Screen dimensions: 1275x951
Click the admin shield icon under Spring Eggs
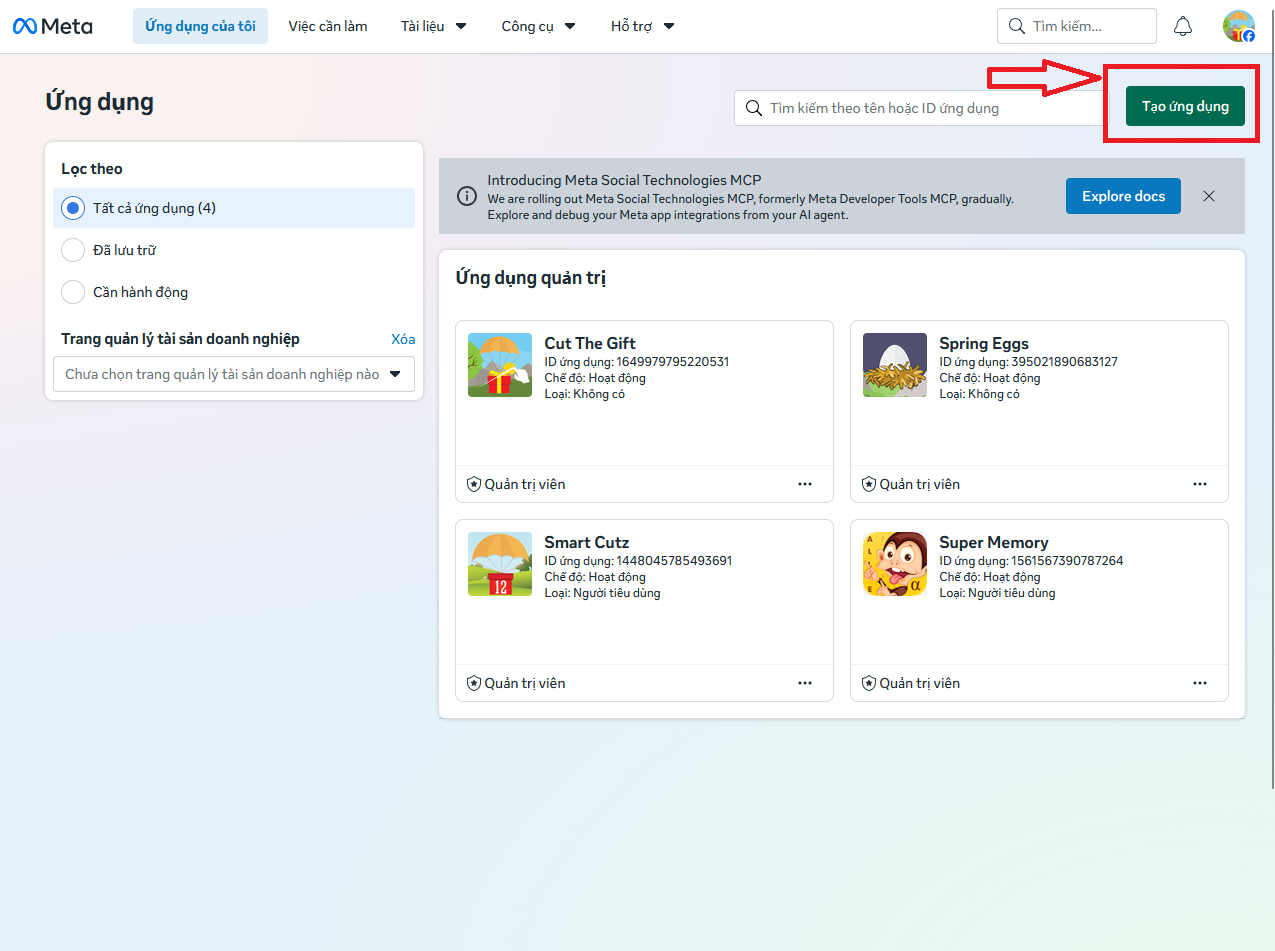[869, 484]
